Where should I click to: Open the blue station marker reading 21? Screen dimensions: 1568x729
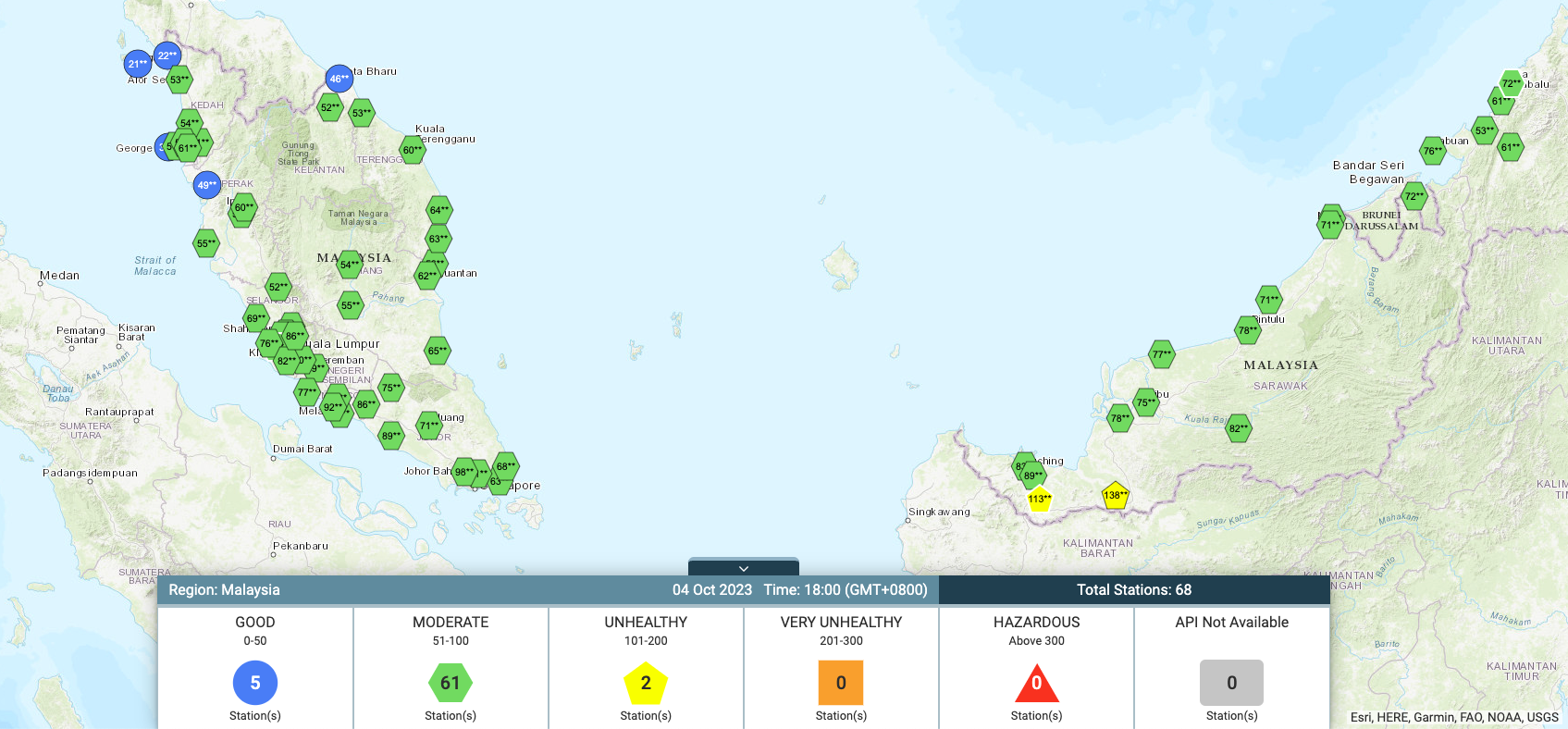click(x=138, y=64)
